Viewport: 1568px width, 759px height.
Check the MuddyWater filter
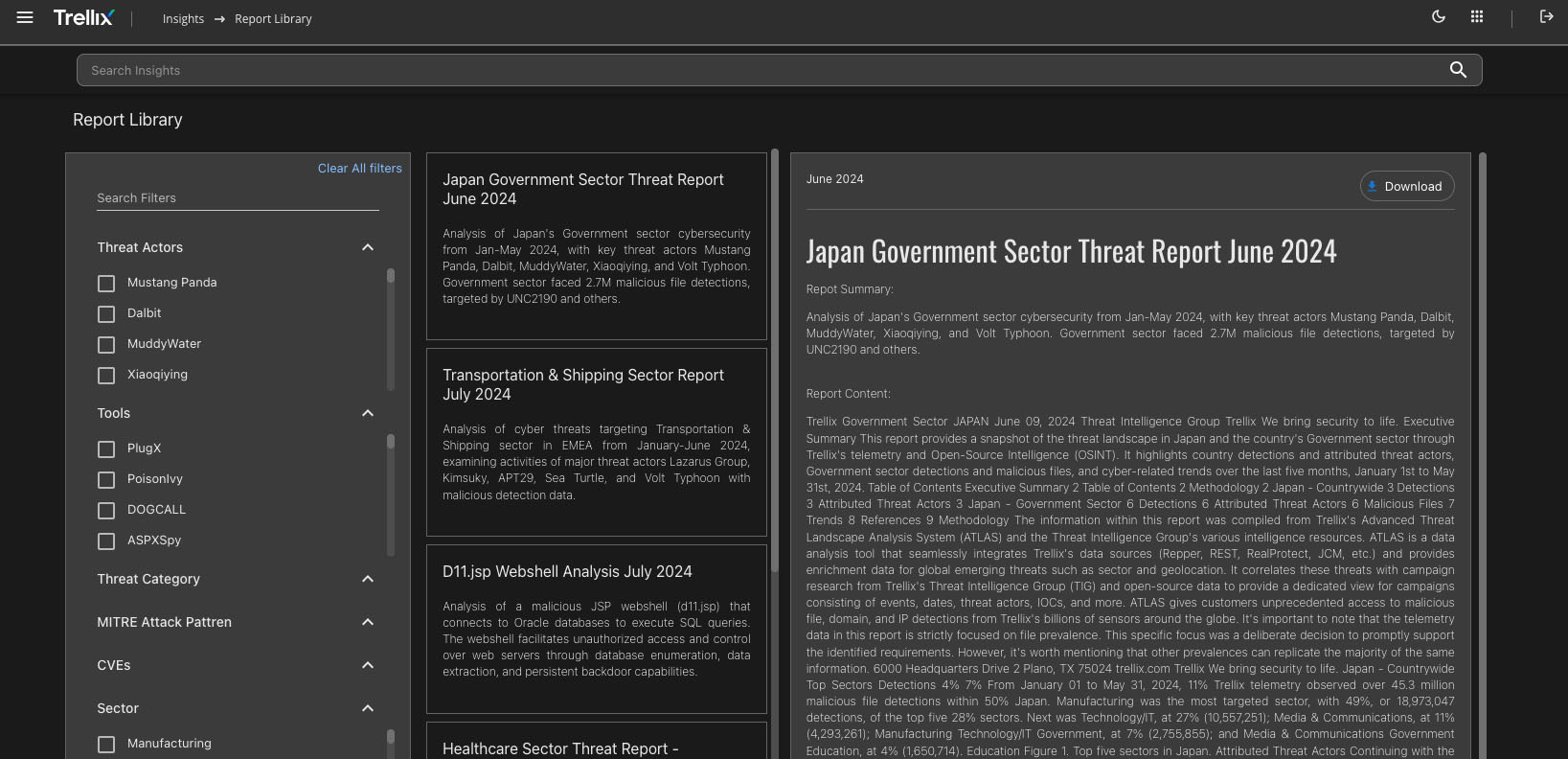click(106, 345)
